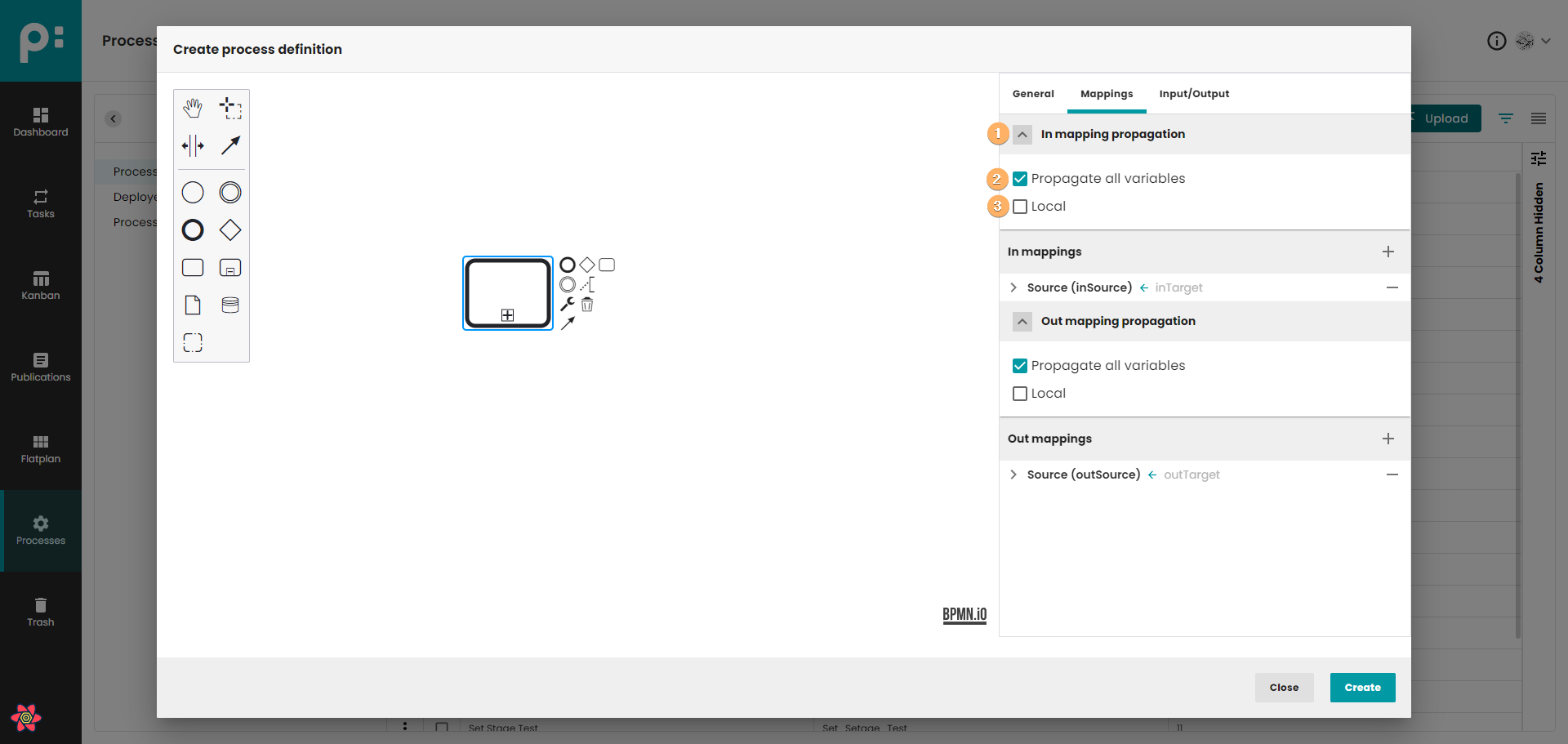This screenshot has height=744, width=1568.
Task: Choose the space tool in palette
Action: click(193, 146)
